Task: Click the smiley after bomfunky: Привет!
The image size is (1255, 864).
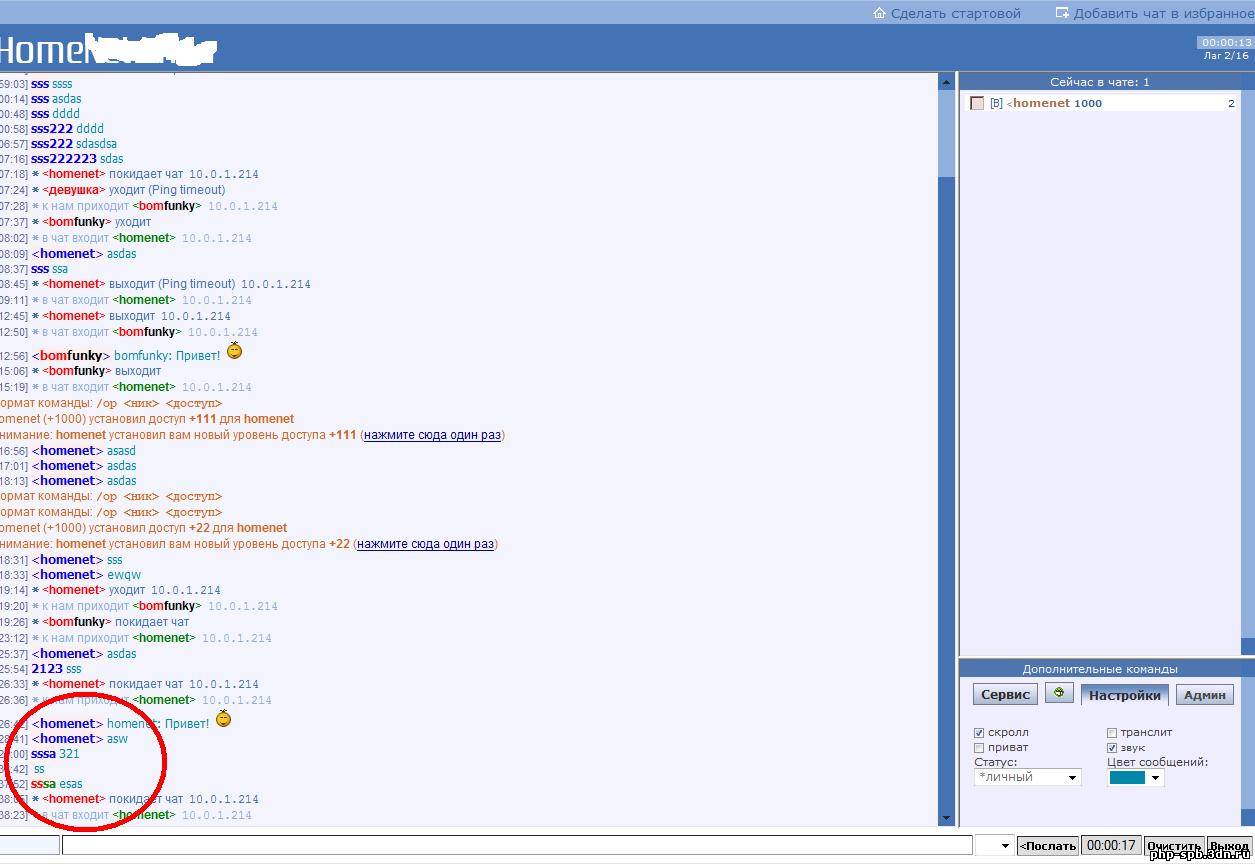Action: (x=235, y=351)
